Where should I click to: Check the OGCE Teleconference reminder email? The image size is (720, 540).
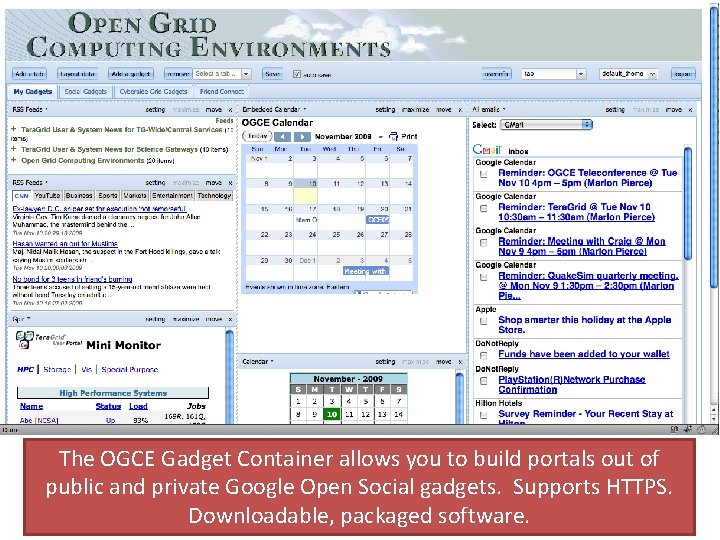484,174
